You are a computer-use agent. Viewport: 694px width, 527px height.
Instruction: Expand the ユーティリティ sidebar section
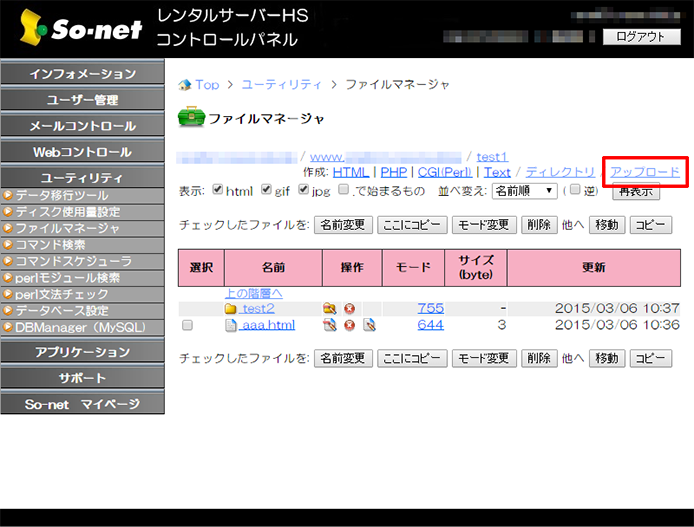82,177
